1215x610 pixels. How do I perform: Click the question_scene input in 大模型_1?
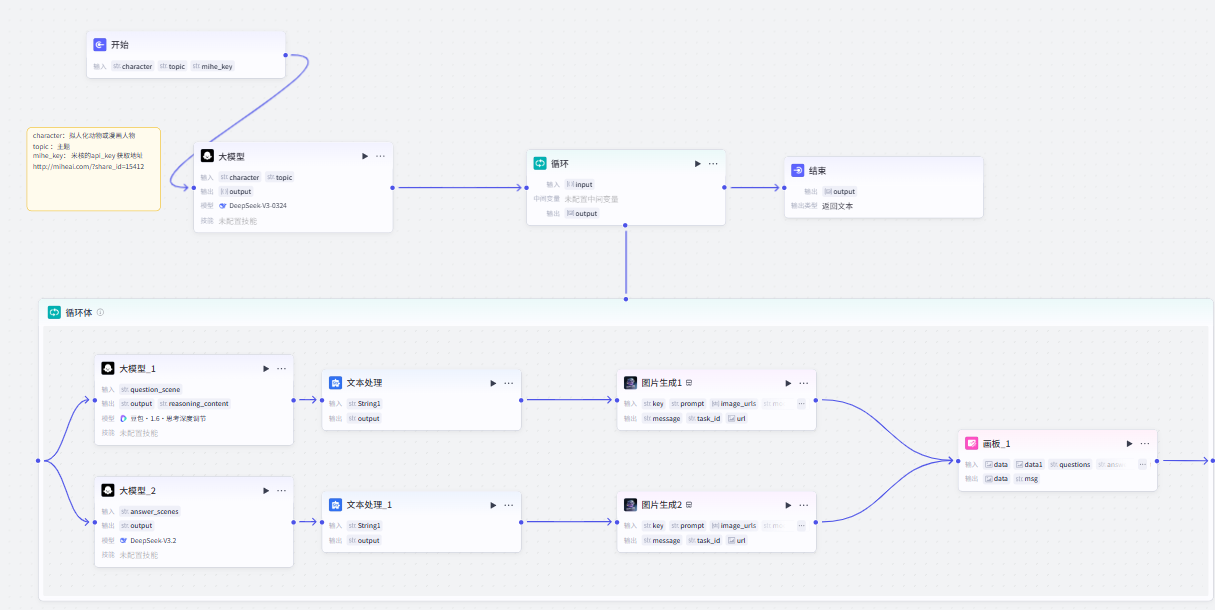[x=150, y=390]
